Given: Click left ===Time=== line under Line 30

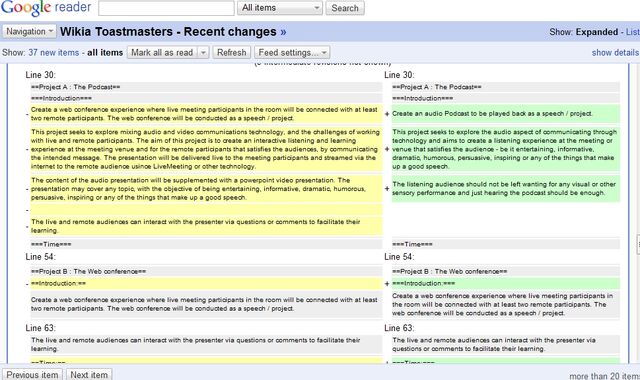Looking at the screenshot, I should (206, 244).
